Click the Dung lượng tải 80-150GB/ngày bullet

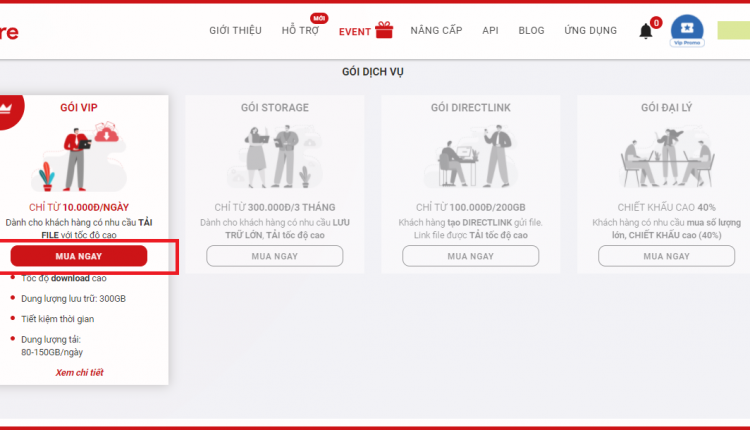tap(52, 346)
